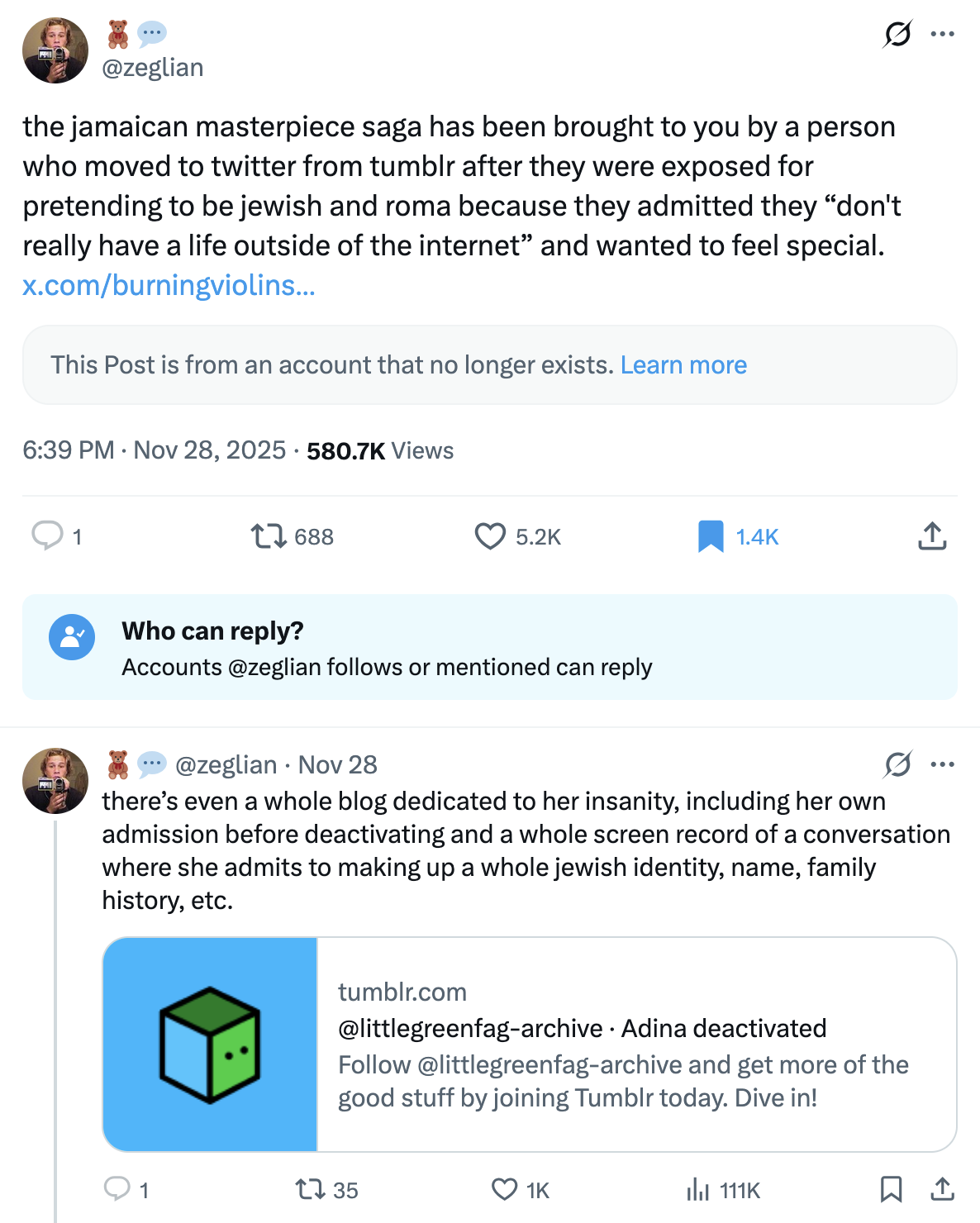Open the more options menu on main post
The height and width of the screenshot is (1223, 980).
click(942, 34)
